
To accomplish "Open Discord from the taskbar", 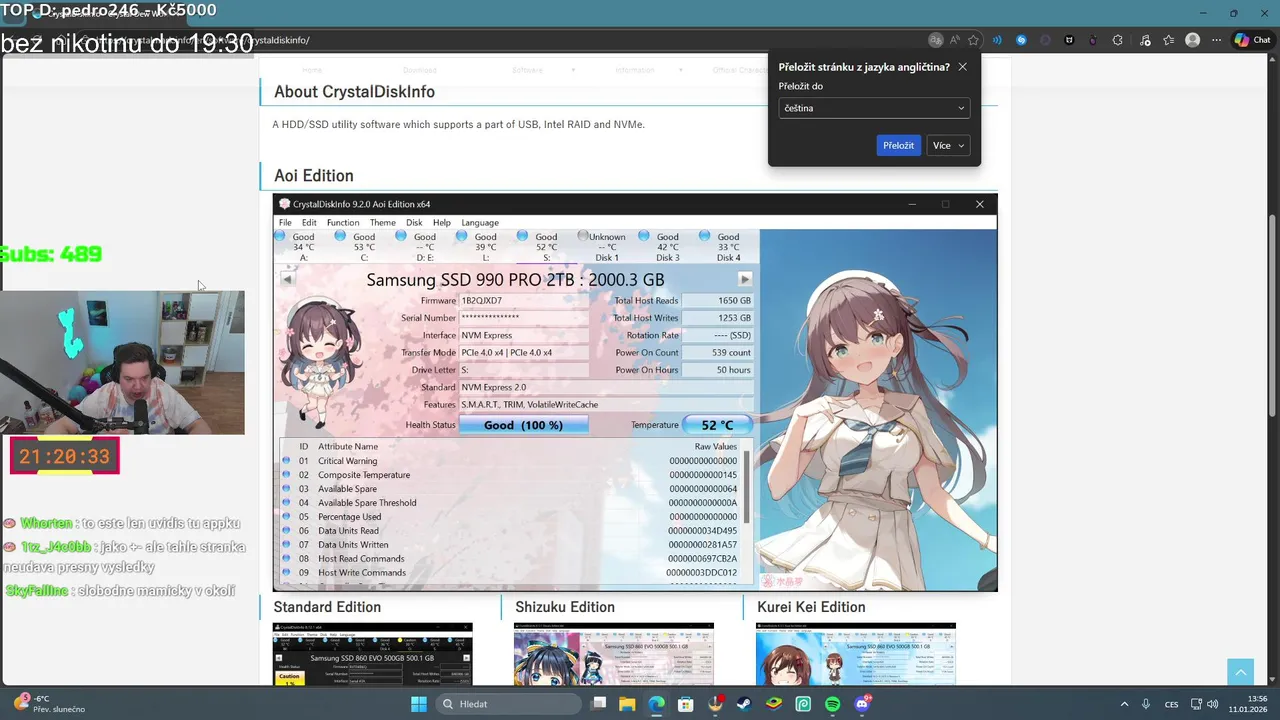I will (862, 704).
